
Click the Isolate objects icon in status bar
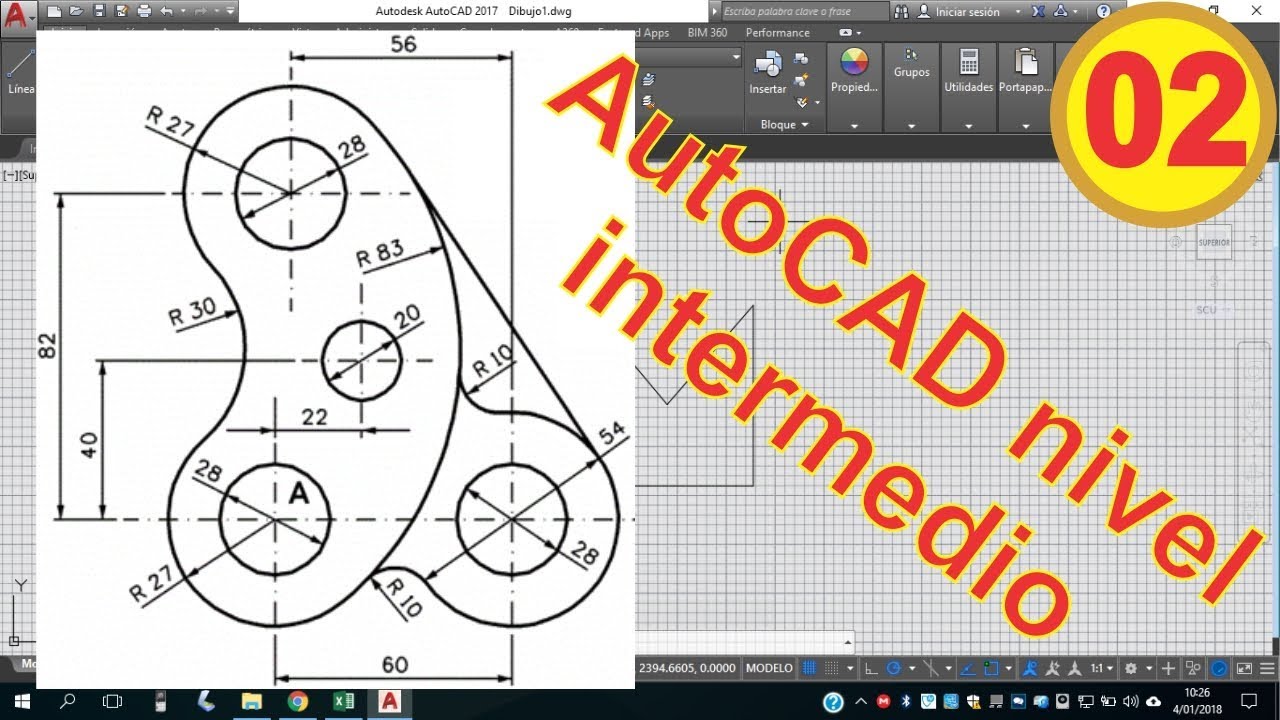click(1193, 668)
